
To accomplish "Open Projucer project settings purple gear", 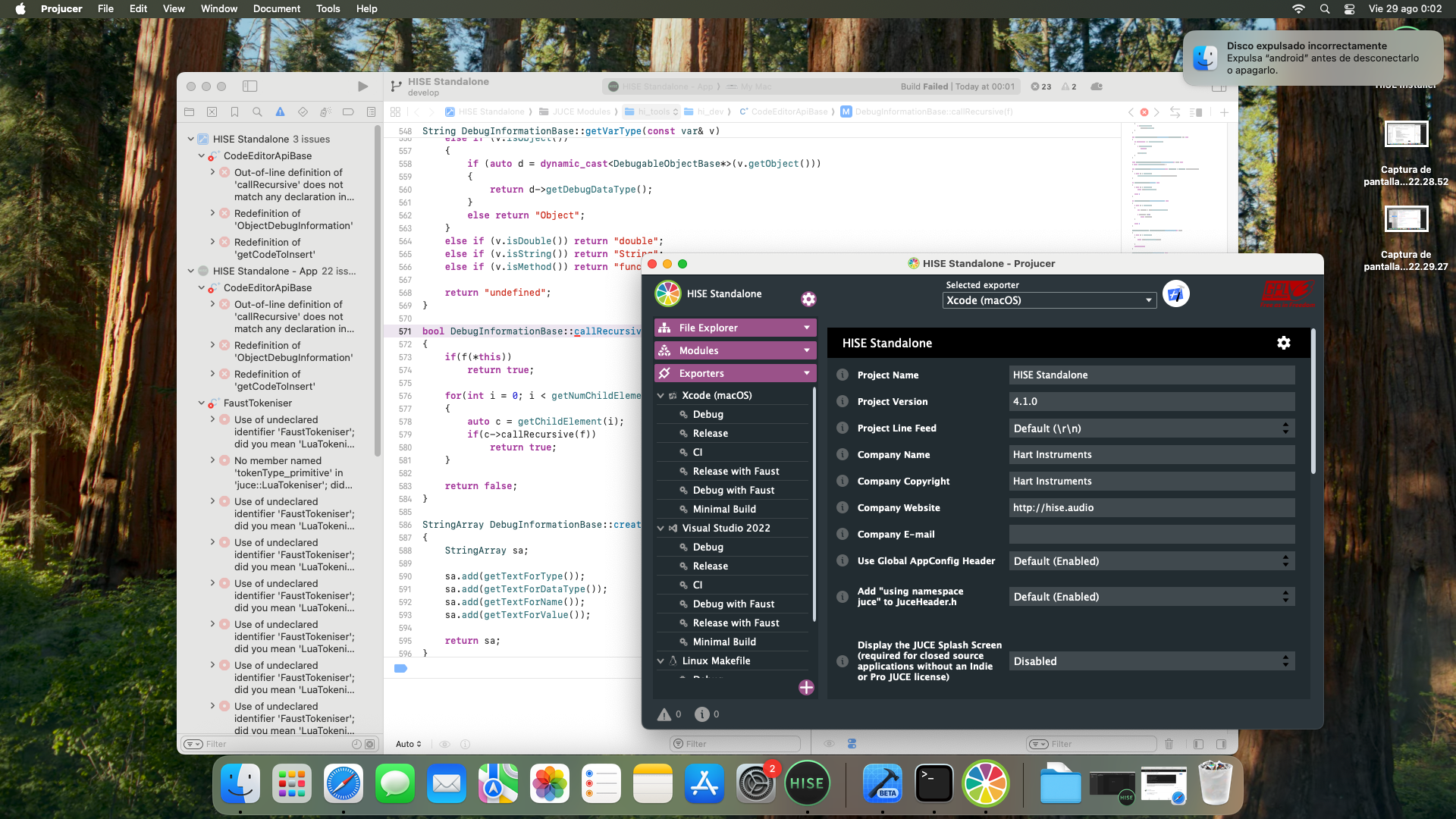I will (x=808, y=299).
